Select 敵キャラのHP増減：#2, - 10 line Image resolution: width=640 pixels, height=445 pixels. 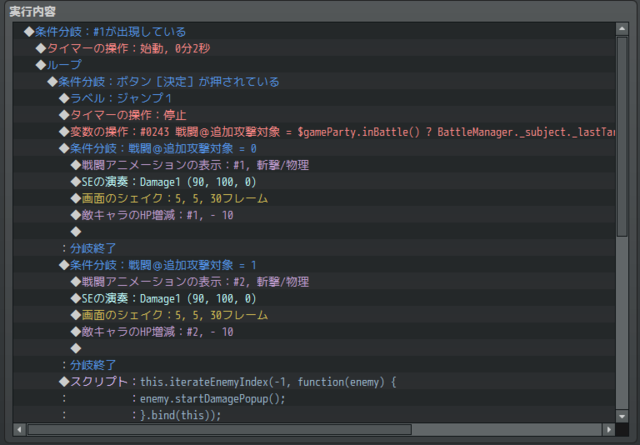[x=314, y=332]
